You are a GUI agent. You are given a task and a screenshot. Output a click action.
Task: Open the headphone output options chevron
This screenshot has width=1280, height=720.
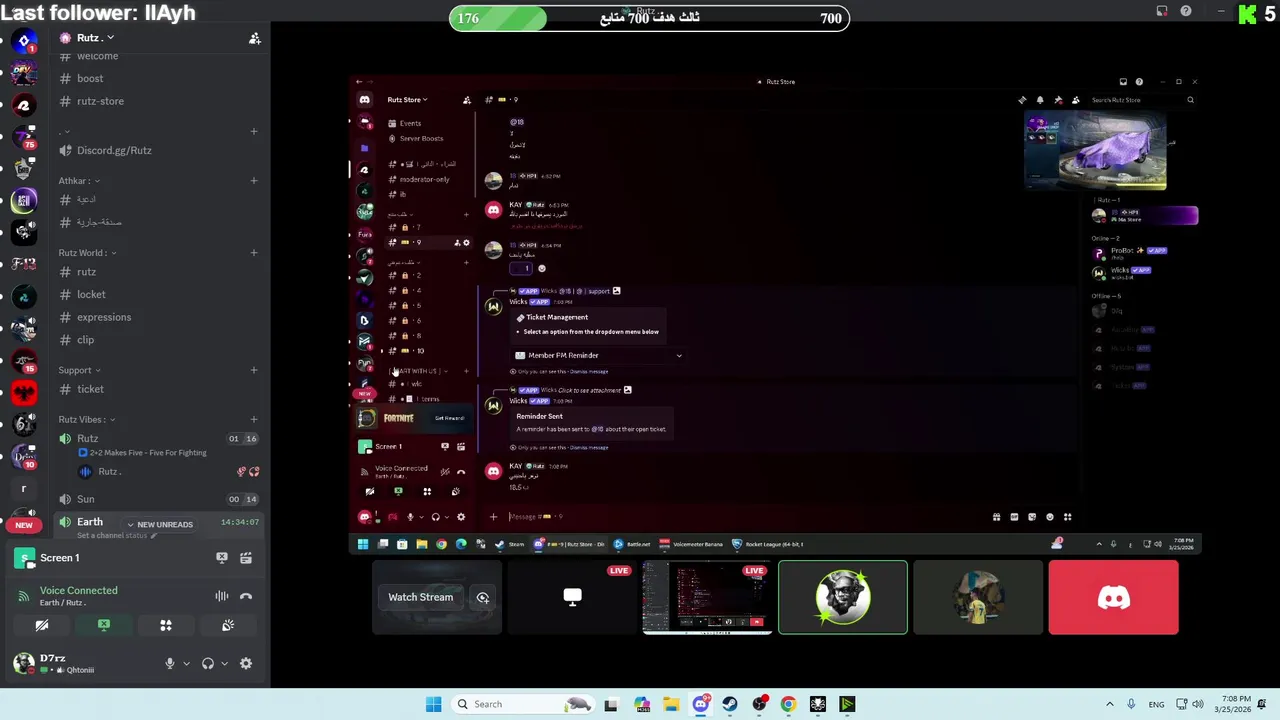coord(224,663)
